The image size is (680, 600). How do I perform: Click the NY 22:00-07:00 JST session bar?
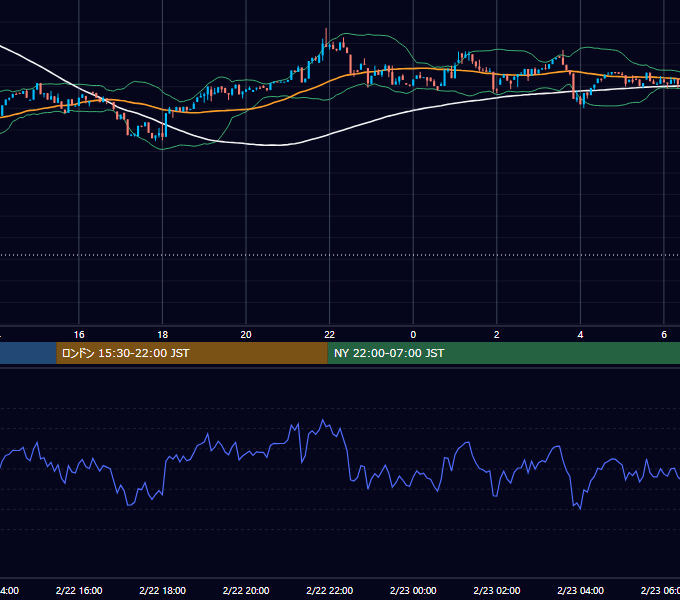(x=503, y=353)
